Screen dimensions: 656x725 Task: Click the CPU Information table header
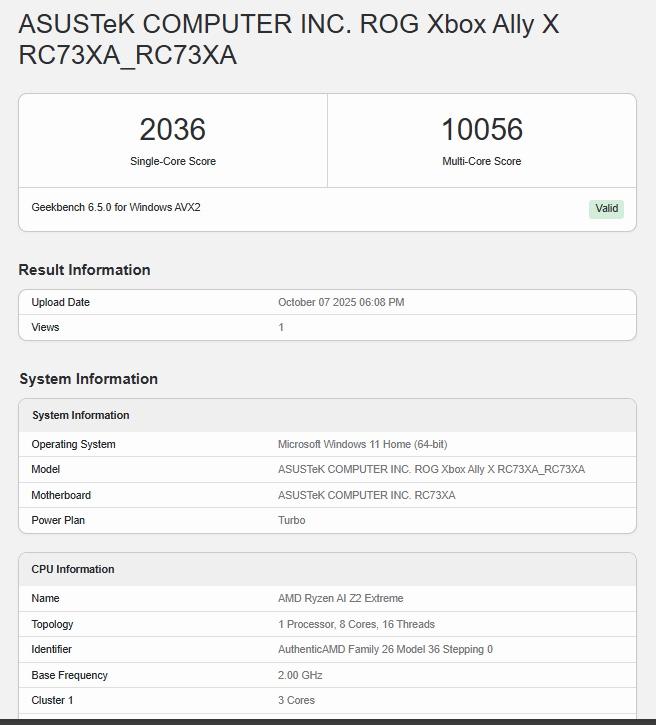(x=72, y=569)
